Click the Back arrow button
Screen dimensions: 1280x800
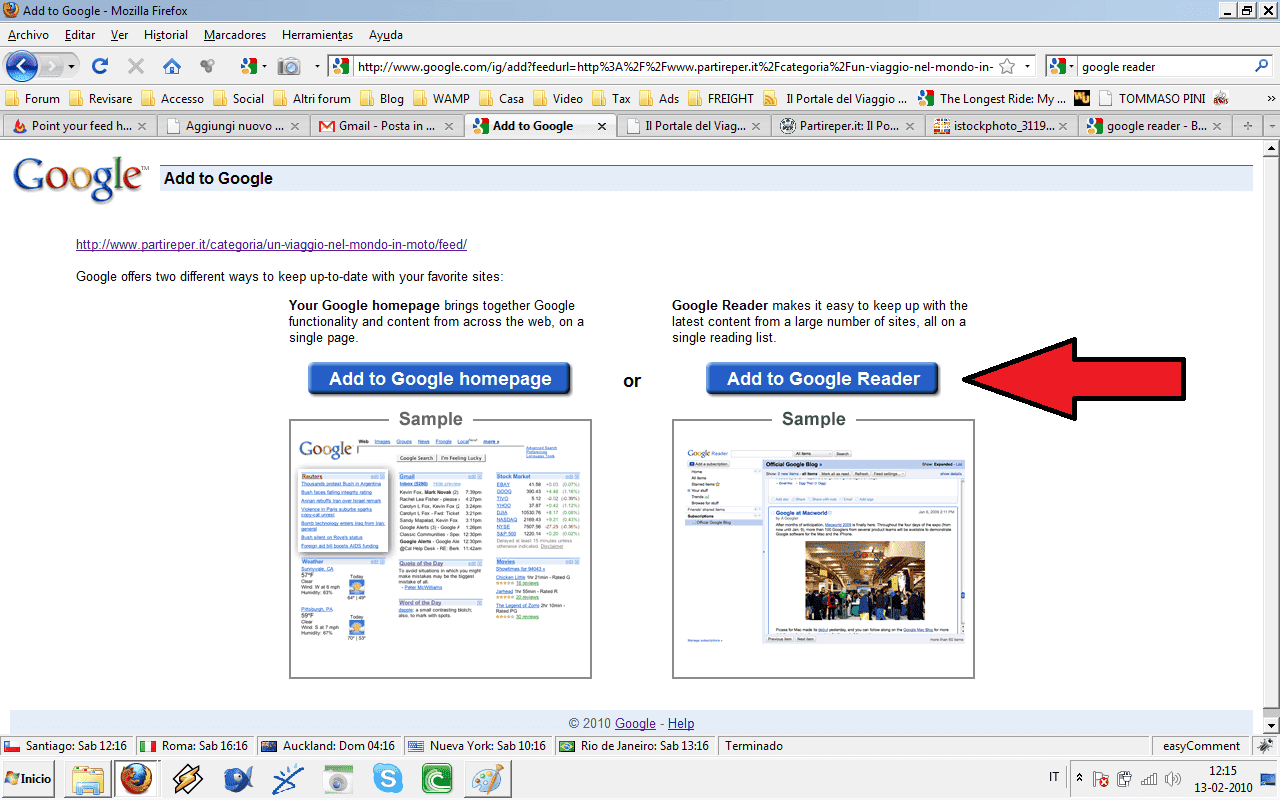click(x=24, y=66)
